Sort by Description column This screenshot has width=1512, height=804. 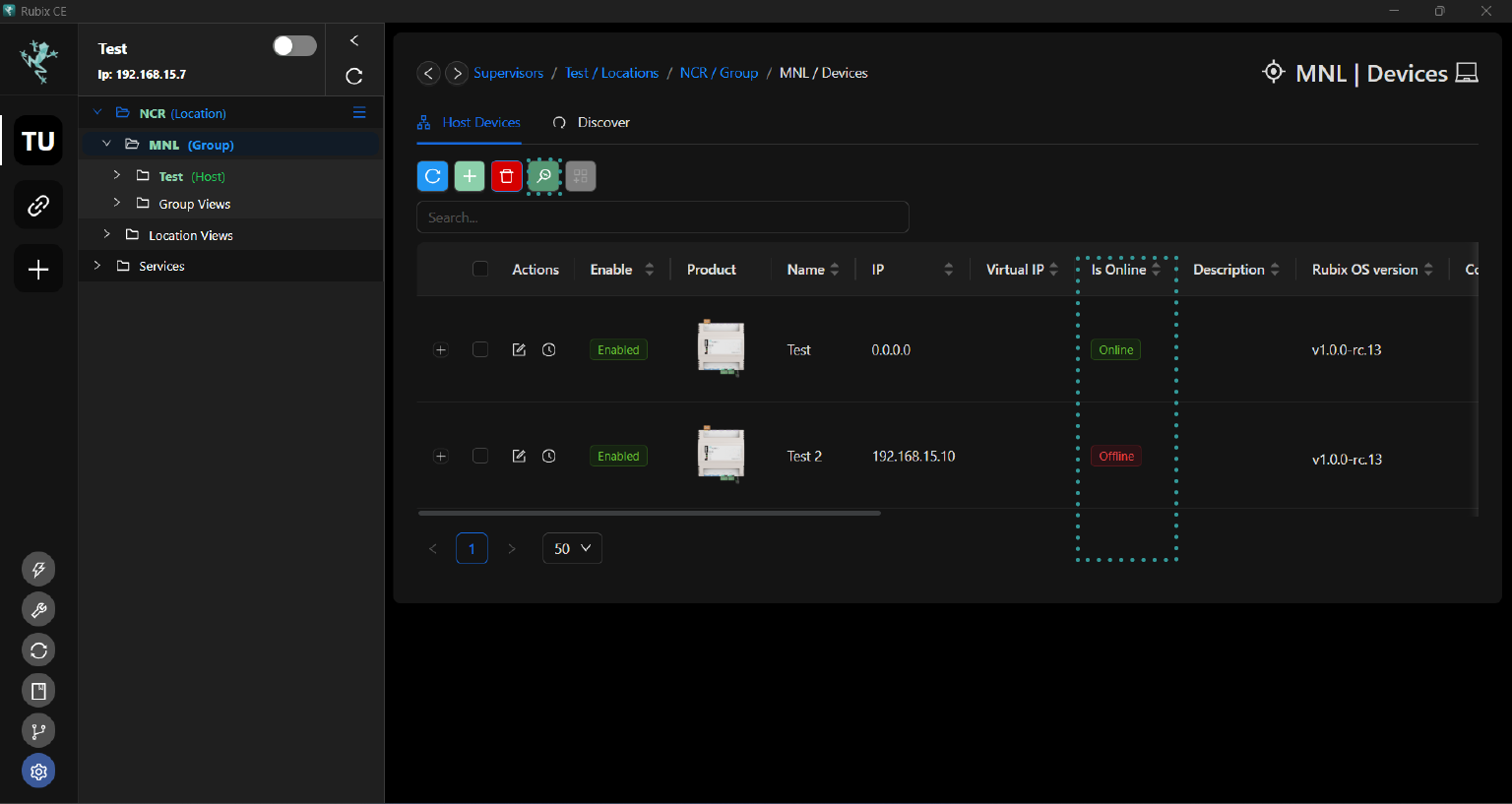[x=1275, y=270]
